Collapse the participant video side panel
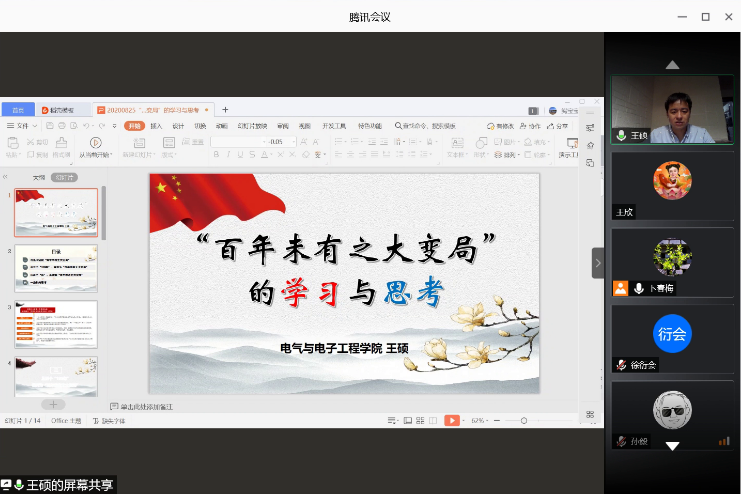 click(598, 263)
